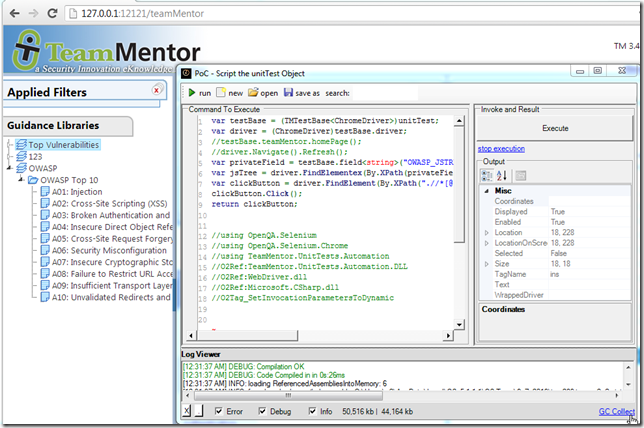Click the green run script icon

tap(192, 93)
